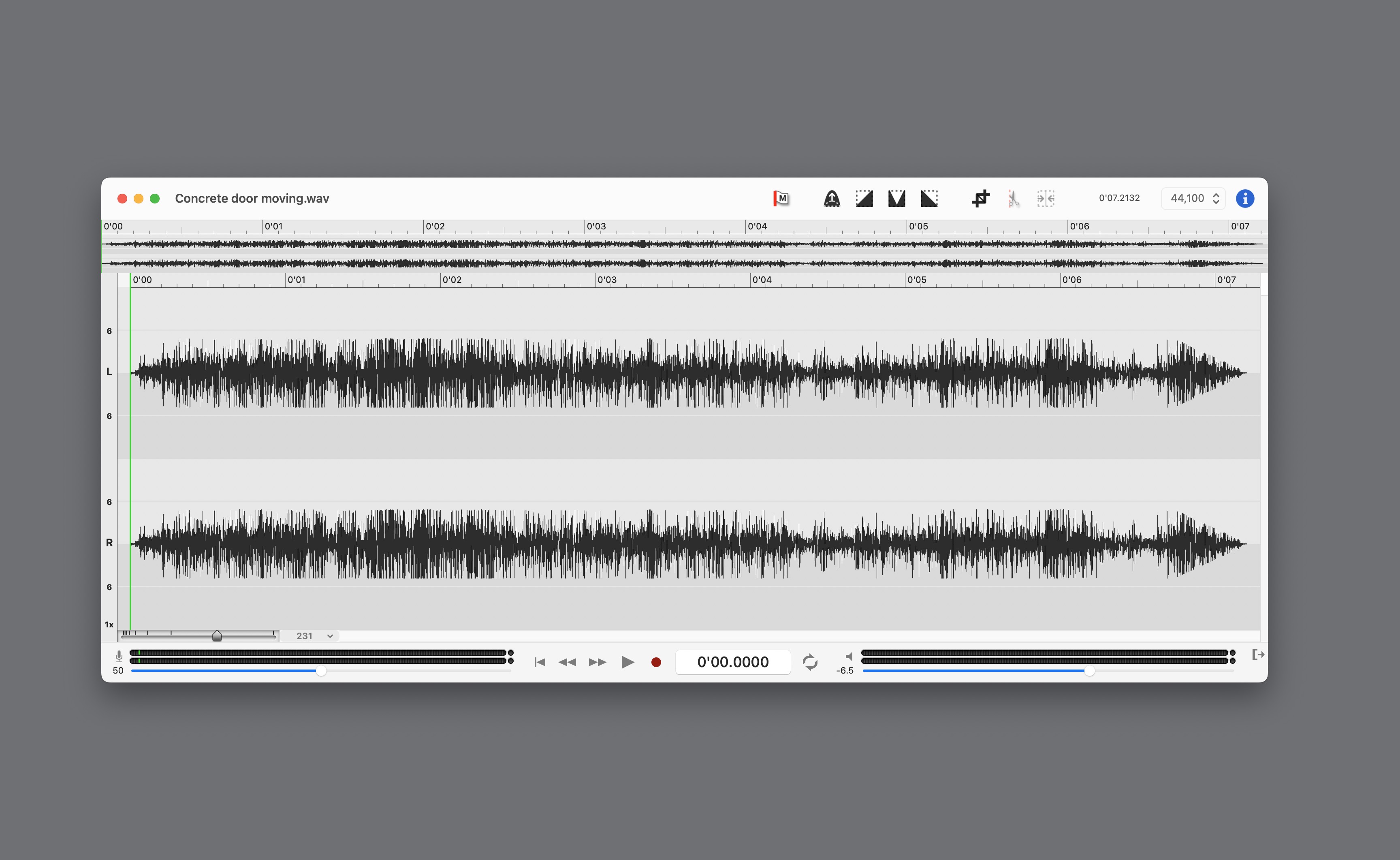Click the crop selection icon
The width and height of the screenshot is (1400, 860).
tap(980, 199)
